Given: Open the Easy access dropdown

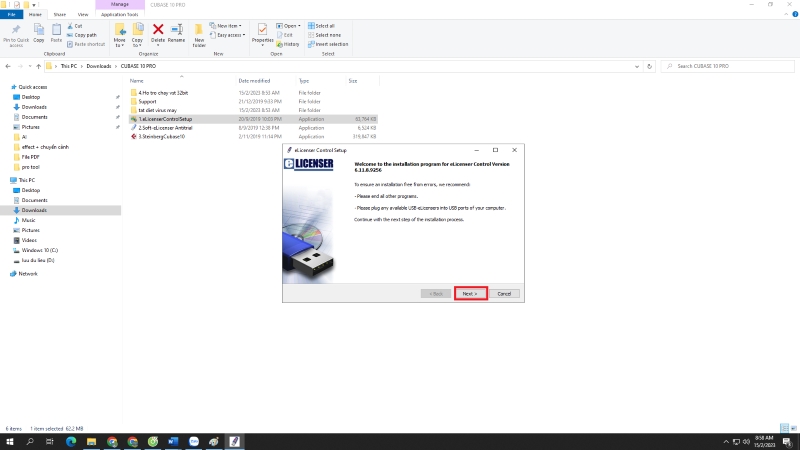Looking at the screenshot, I should pos(228,35).
